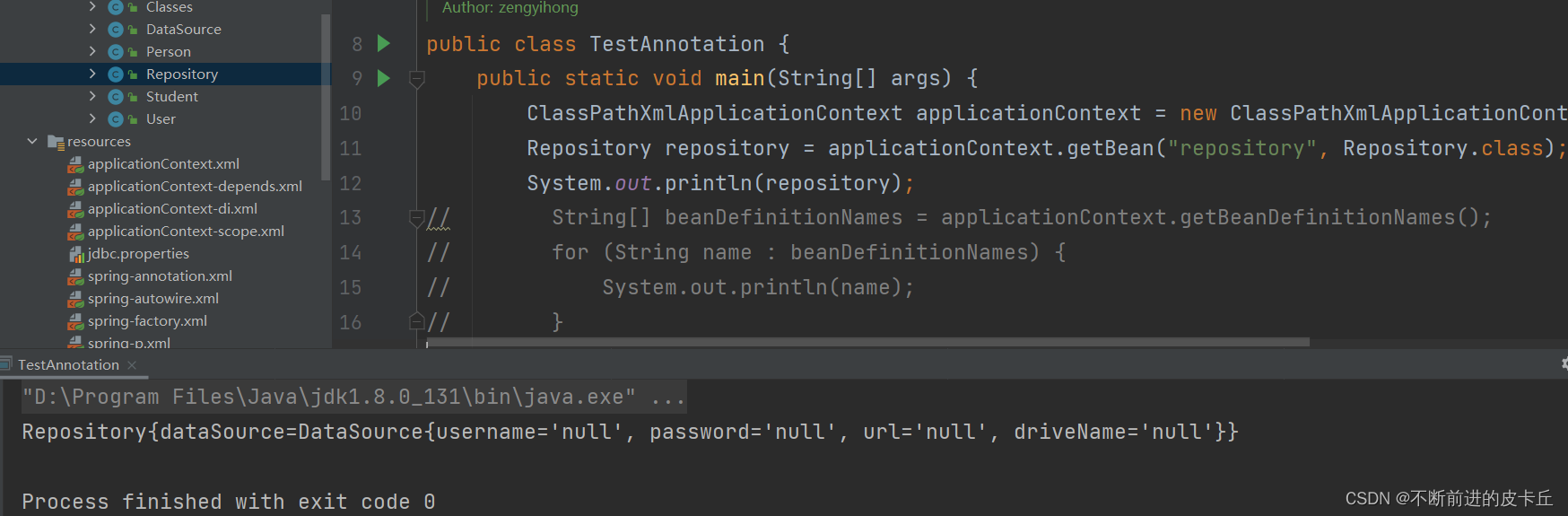Click 'out' in System.out.println on line 12
Screen dimensions: 1568x516
pyautogui.click(x=633, y=183)
